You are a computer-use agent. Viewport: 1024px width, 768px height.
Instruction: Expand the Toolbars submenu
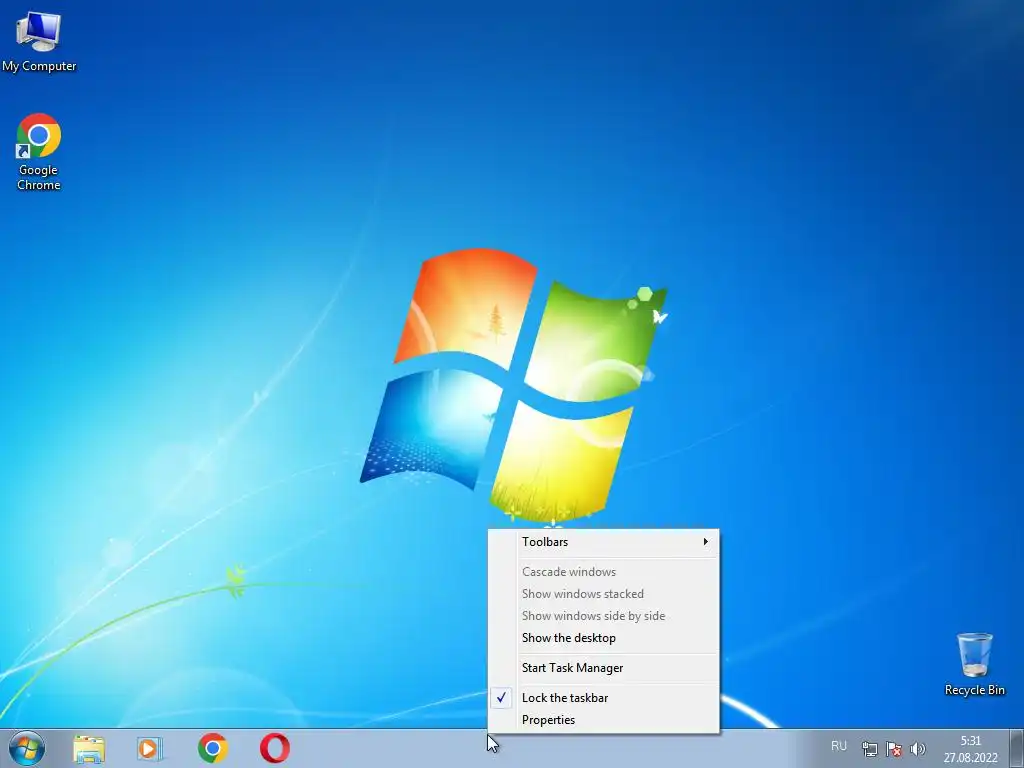click(x=603, y=542)
